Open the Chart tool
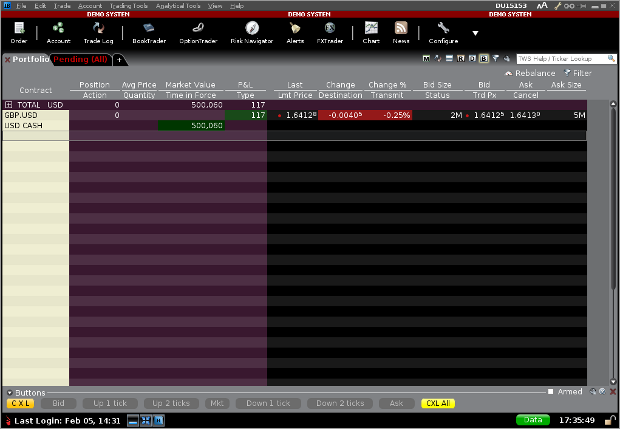This screenshot has width=620, height=429. click(371, 32)
